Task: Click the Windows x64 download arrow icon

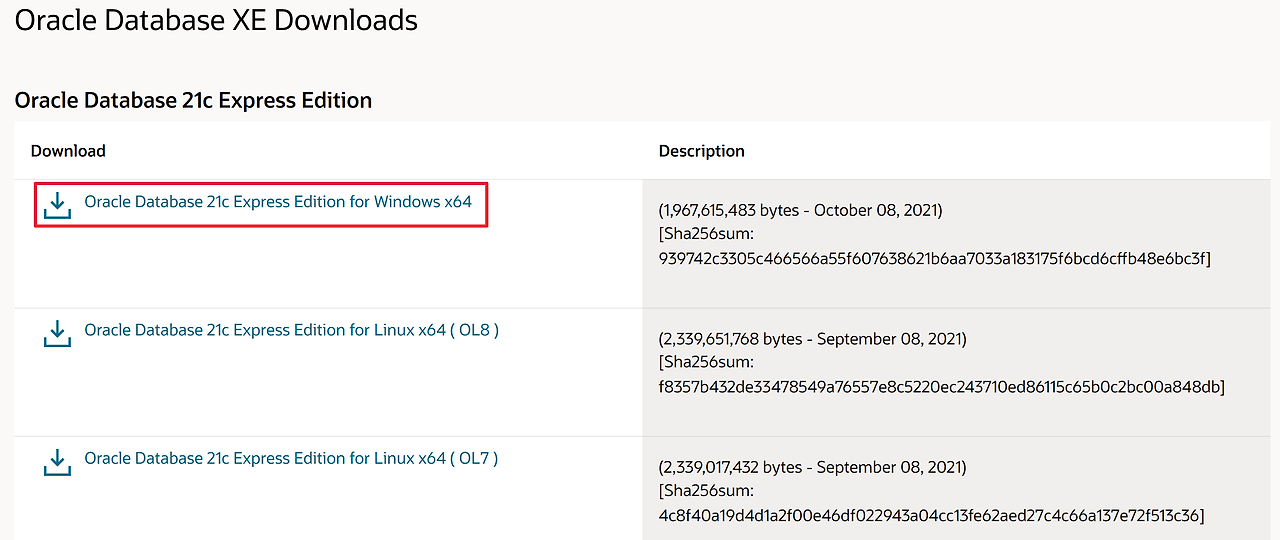Action: point(58,204)
